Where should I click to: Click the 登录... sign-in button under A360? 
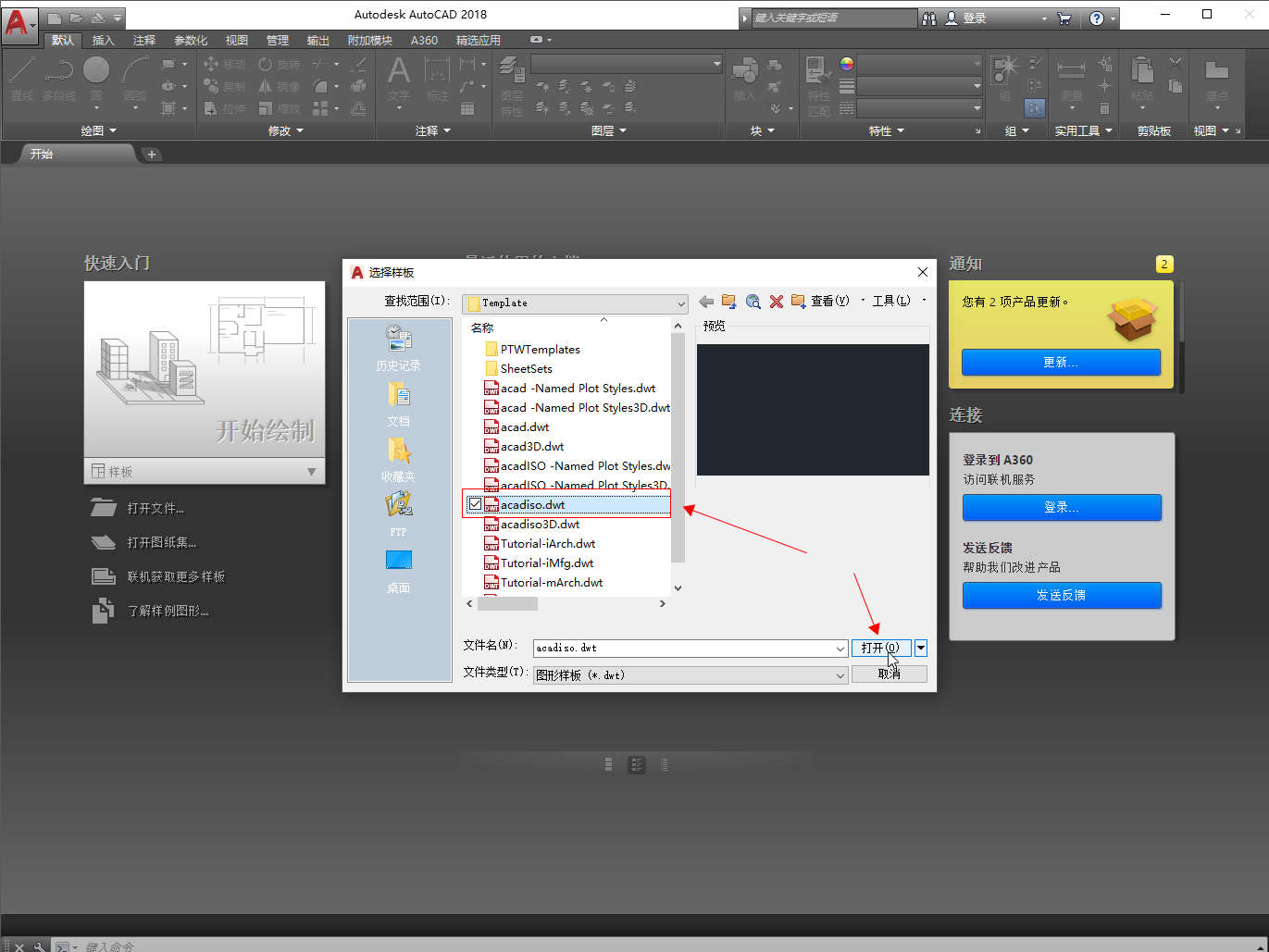pos(1062,507)
